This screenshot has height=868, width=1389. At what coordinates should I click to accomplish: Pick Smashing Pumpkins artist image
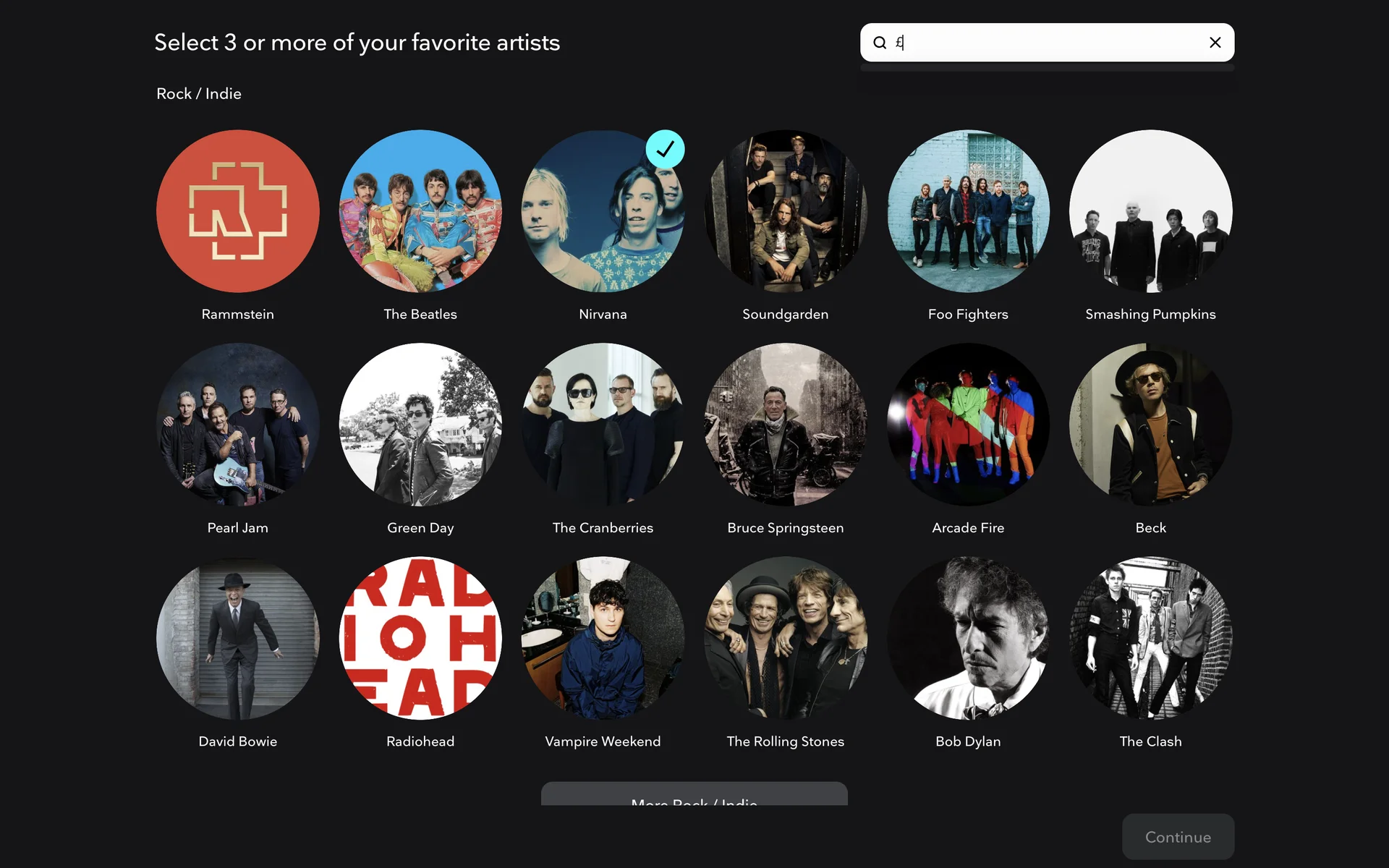point(1150,211)
